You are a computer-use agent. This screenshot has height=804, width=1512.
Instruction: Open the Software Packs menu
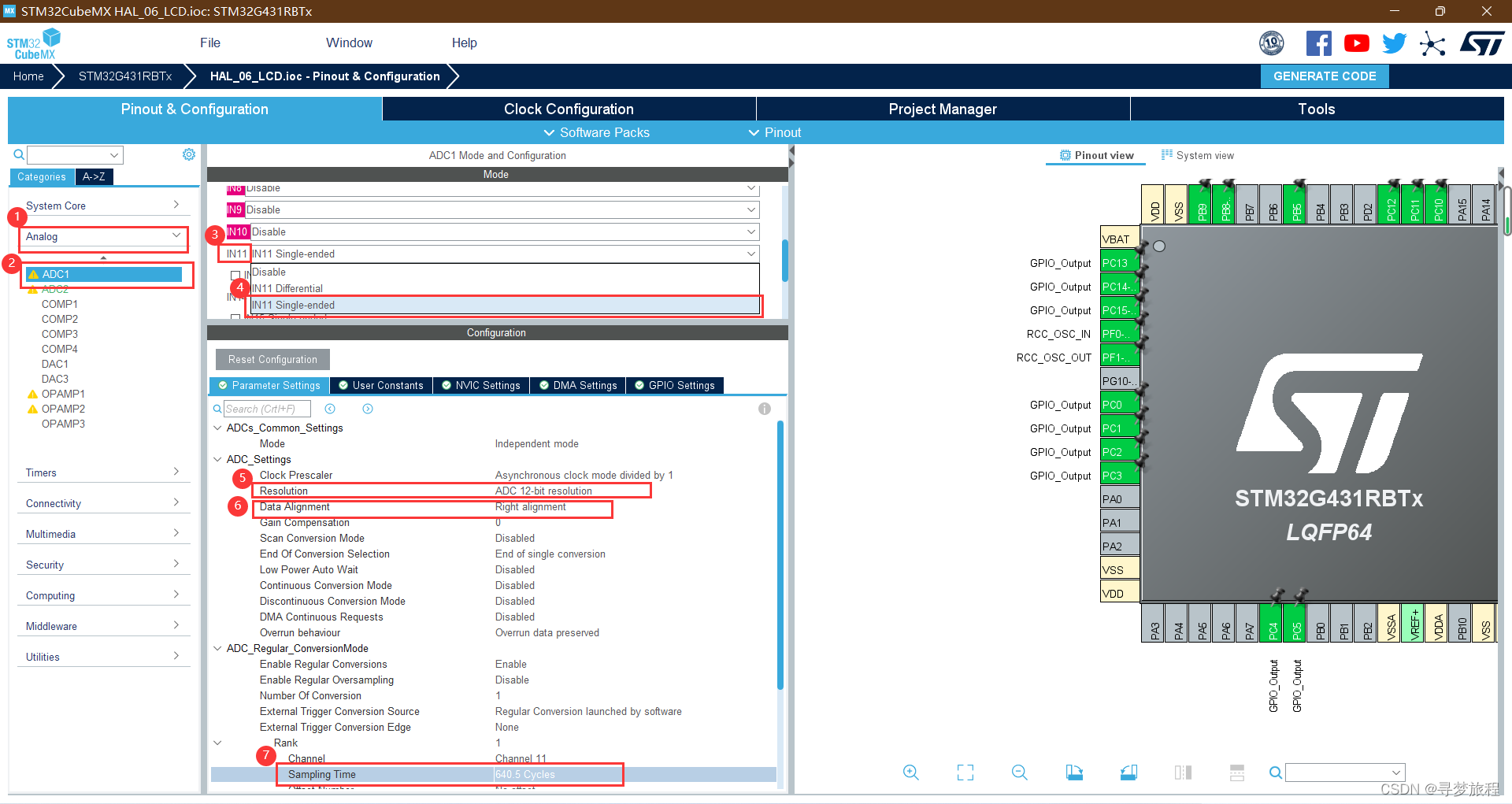coord(597,132)
